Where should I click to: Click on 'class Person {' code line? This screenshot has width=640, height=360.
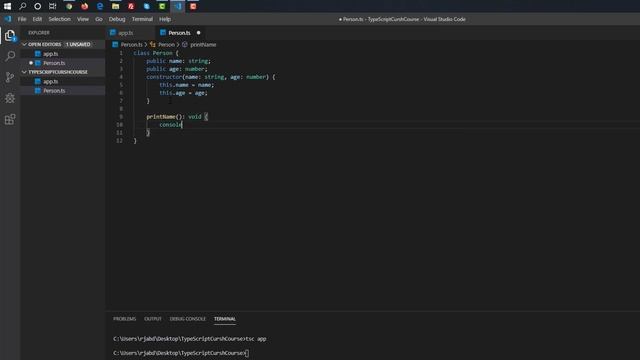(156, 53)
